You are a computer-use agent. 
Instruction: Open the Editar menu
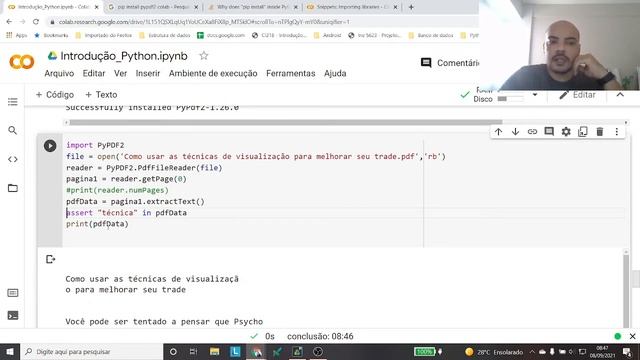point(94,73)
